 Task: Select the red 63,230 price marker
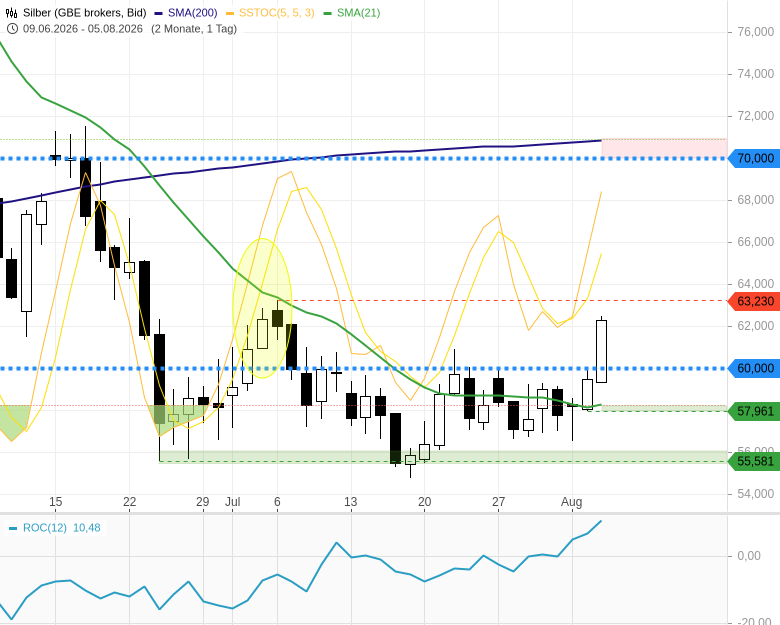pyautogui.click(x=754, y=302)
